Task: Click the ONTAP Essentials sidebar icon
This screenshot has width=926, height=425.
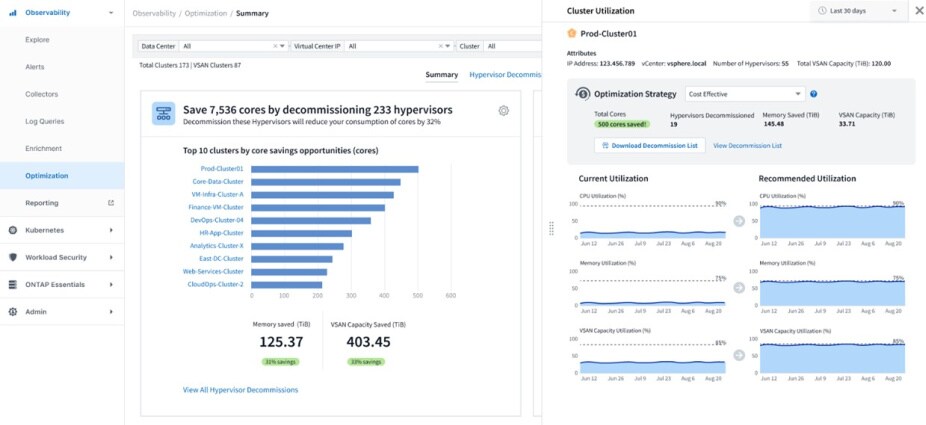Action: point(13,284)
